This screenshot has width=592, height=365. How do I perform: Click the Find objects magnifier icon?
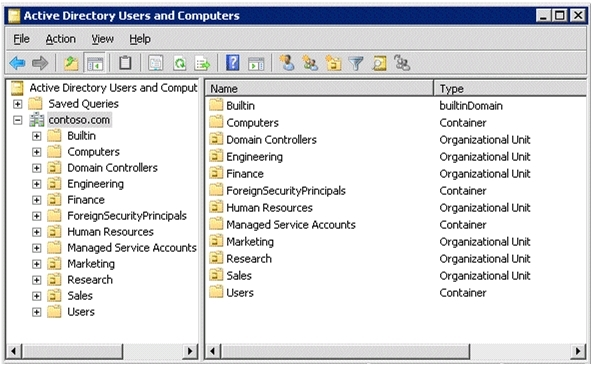379,63
